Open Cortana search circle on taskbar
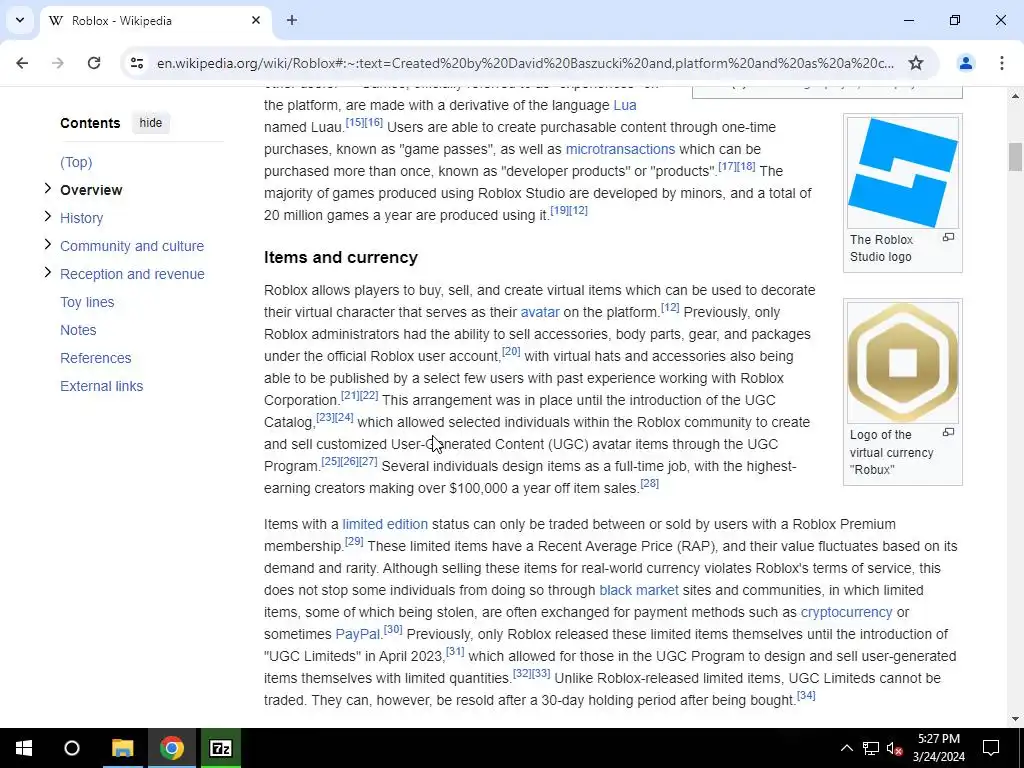The image size is (1024, 768). pyautogui.click(x=72, y=748)
